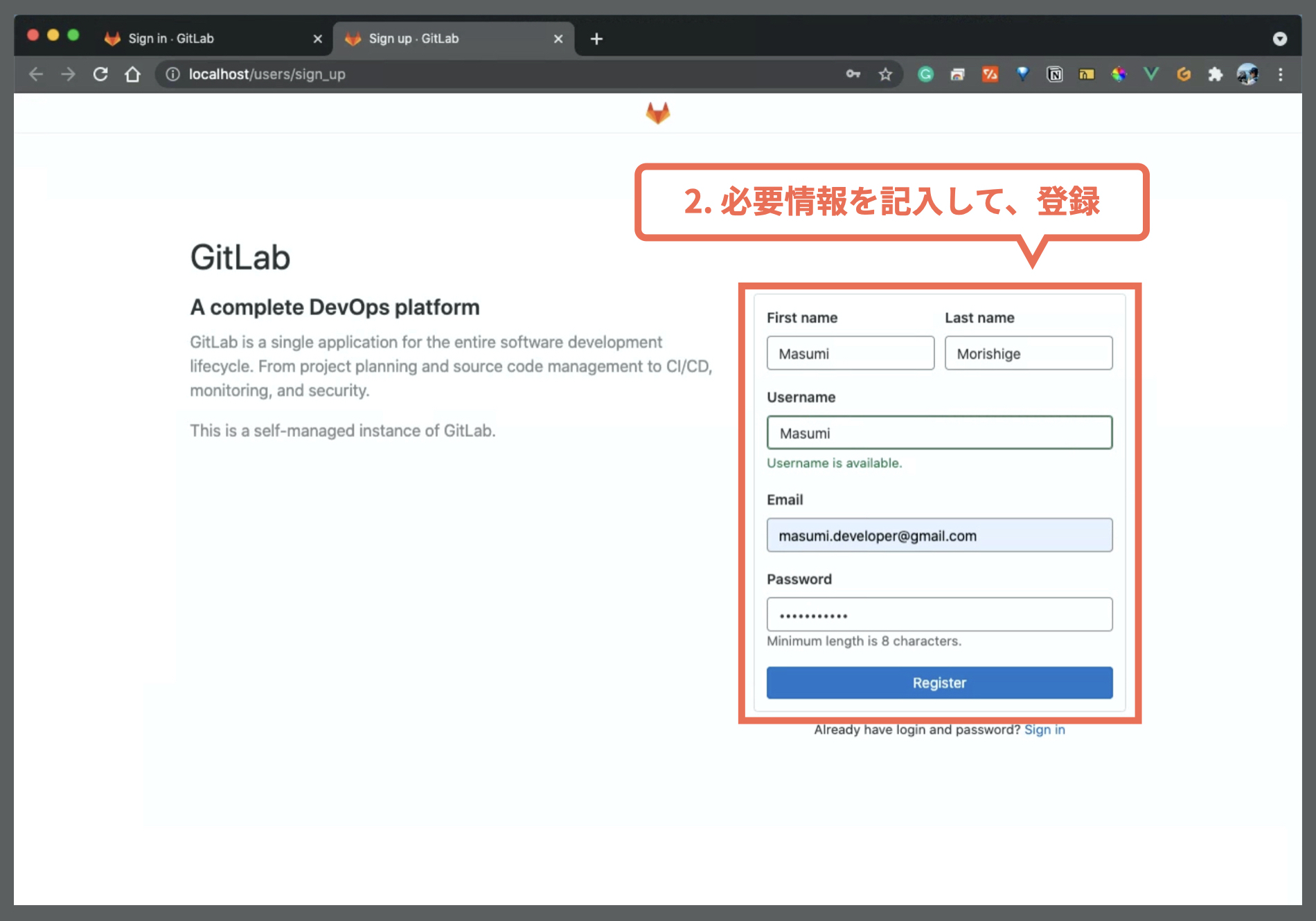The height and width of the screenshot is (921, 1316).
Task: Click the blue Register button
Action: tap(940, 683)
